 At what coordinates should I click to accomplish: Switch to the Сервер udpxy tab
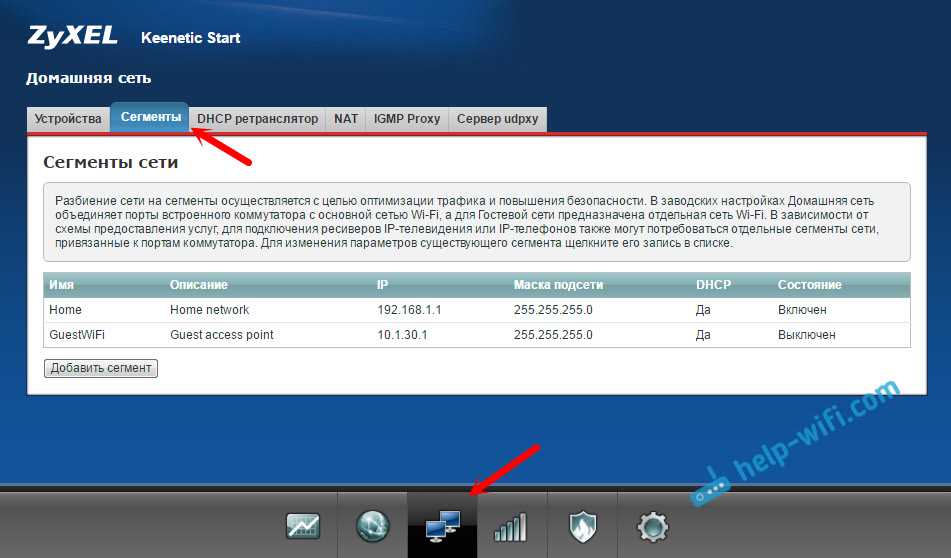tap(497, 119)
